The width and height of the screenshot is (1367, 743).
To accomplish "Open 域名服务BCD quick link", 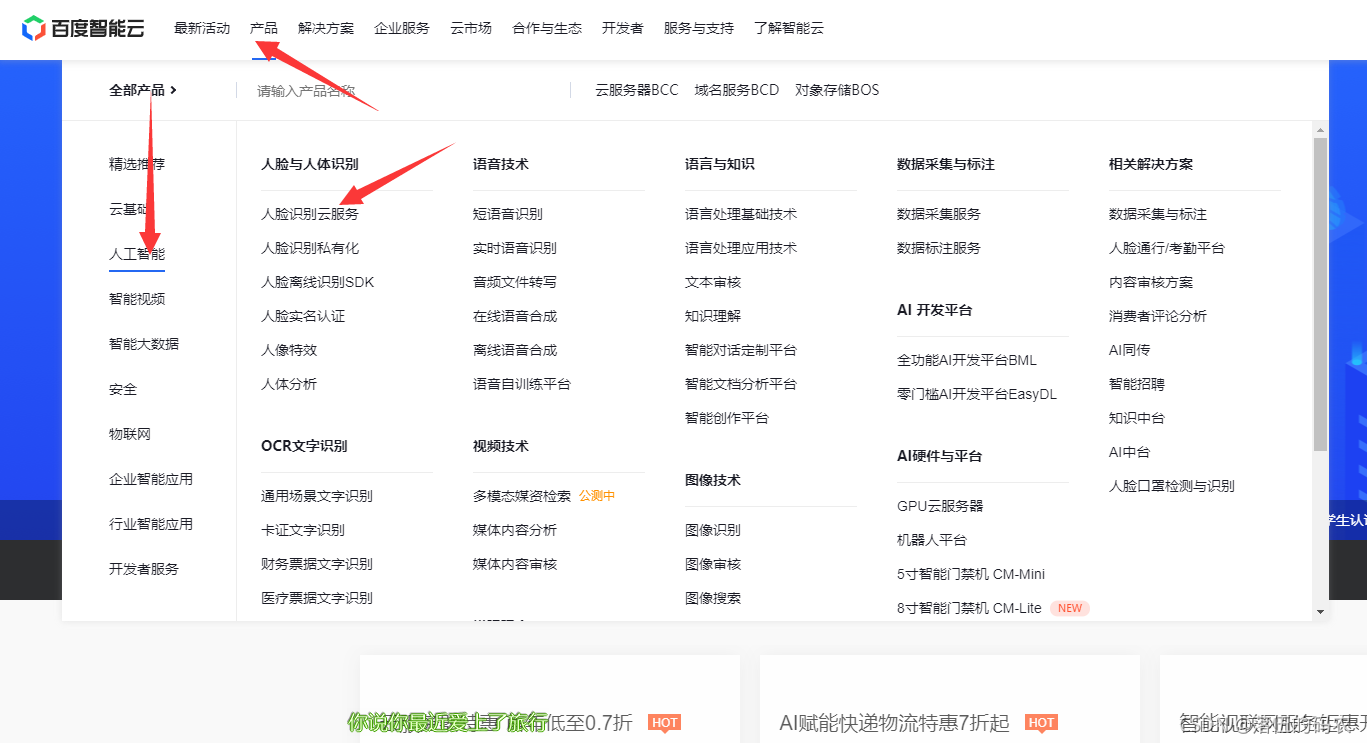I will [737, 90].
